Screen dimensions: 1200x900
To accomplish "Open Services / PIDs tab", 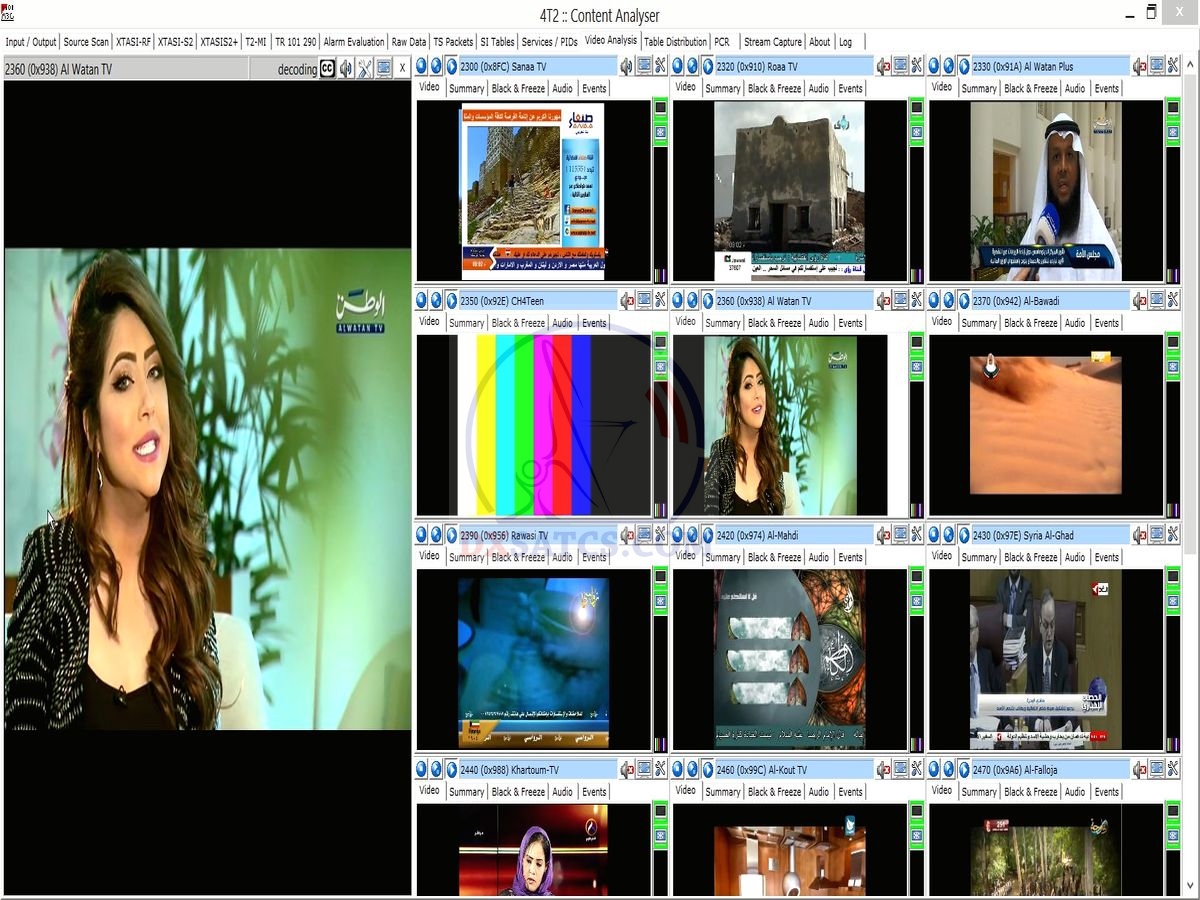I will tap(549, 42).
